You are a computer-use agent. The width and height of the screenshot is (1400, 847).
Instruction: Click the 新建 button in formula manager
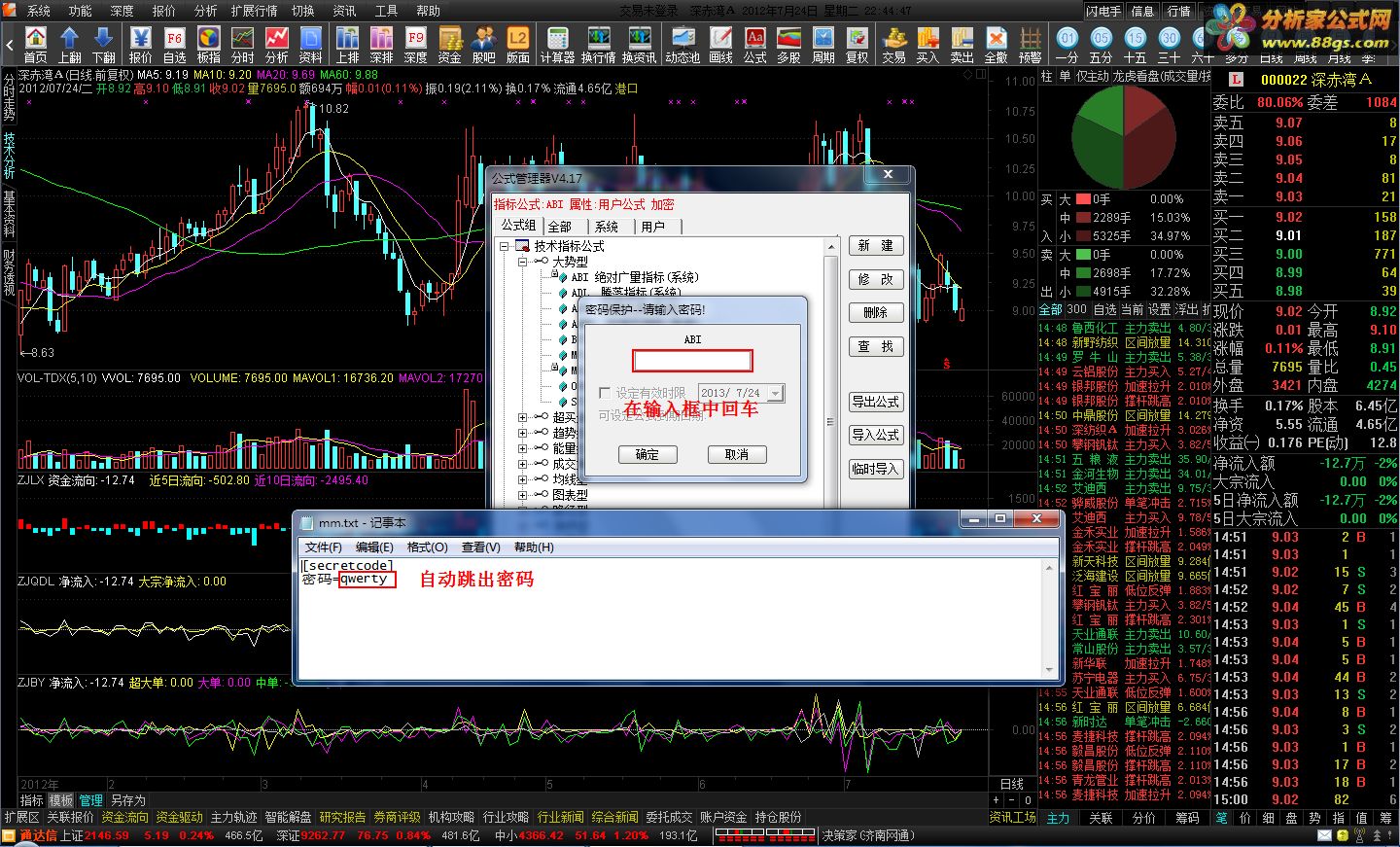pos(876,246)
